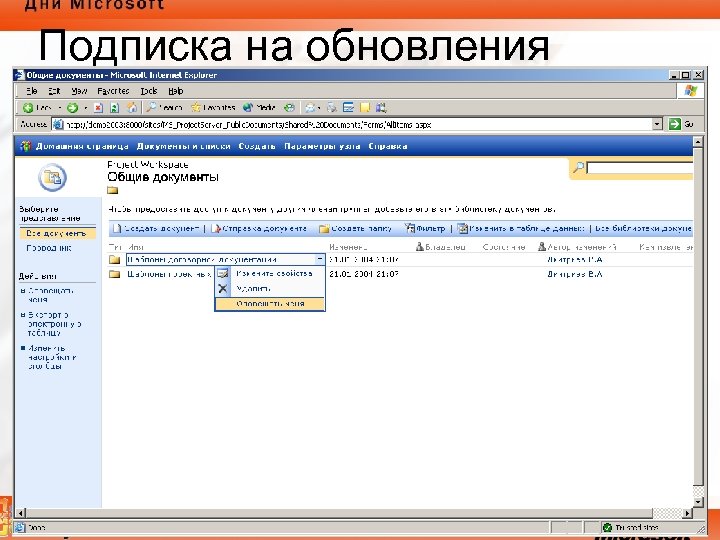Open the item dropdown arrow of Шаблоны договорной документации

coord(320,260)
